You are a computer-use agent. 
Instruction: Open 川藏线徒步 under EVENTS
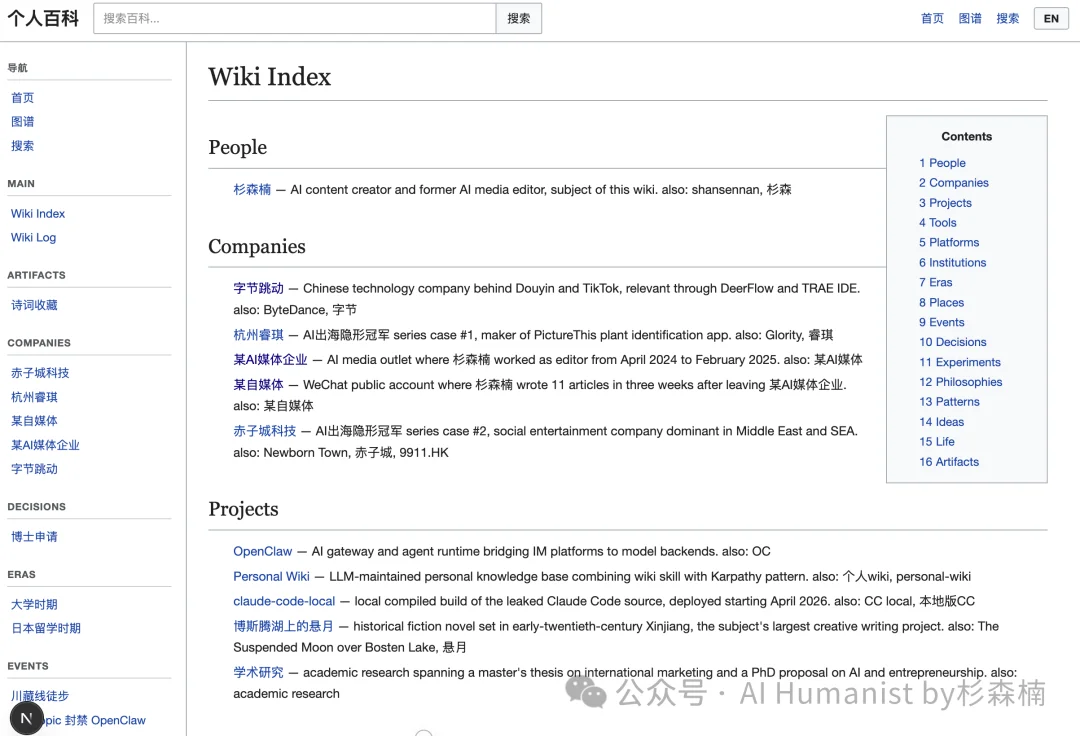point(39,695)
